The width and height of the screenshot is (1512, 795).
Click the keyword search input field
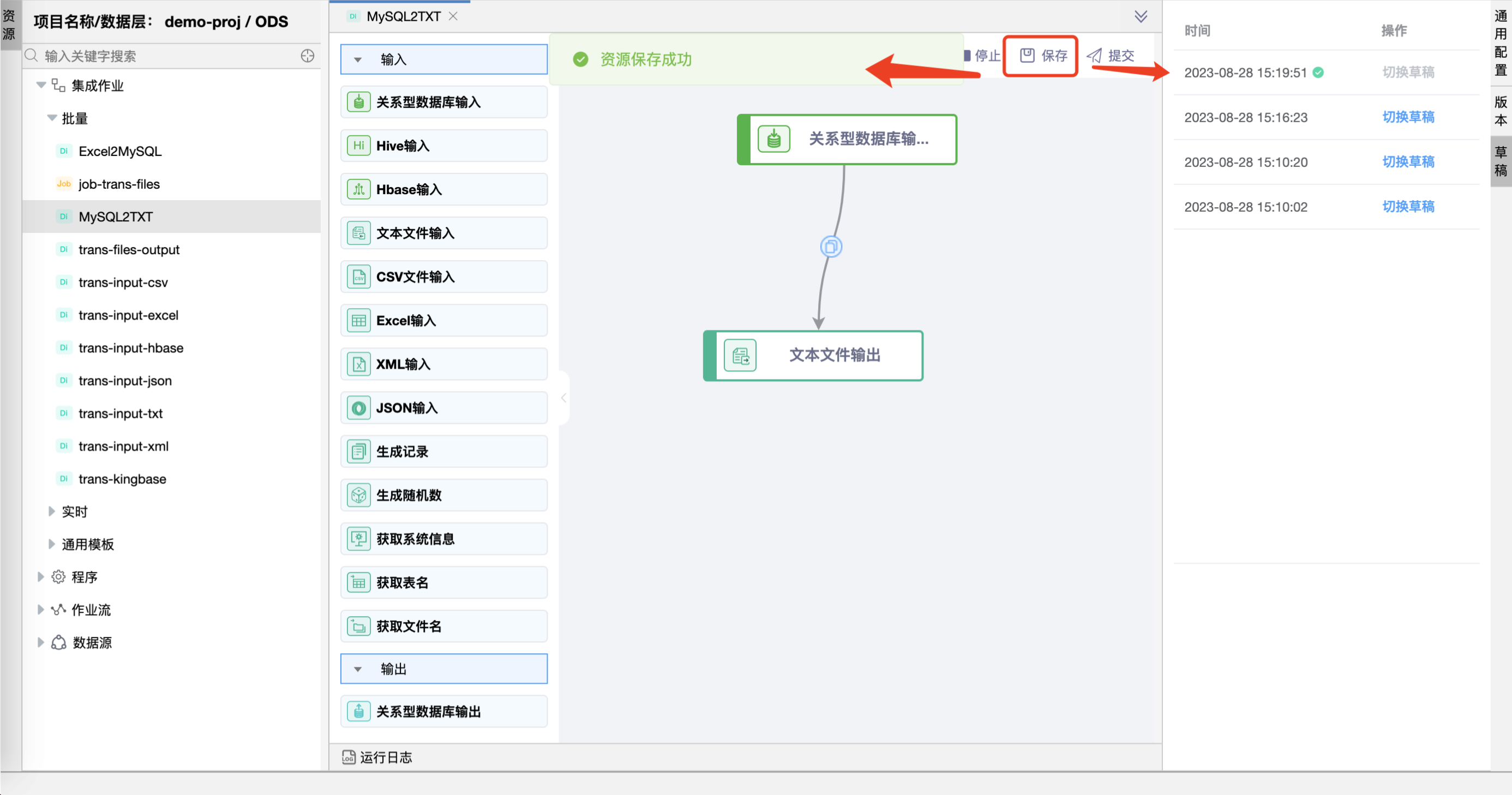159,56
